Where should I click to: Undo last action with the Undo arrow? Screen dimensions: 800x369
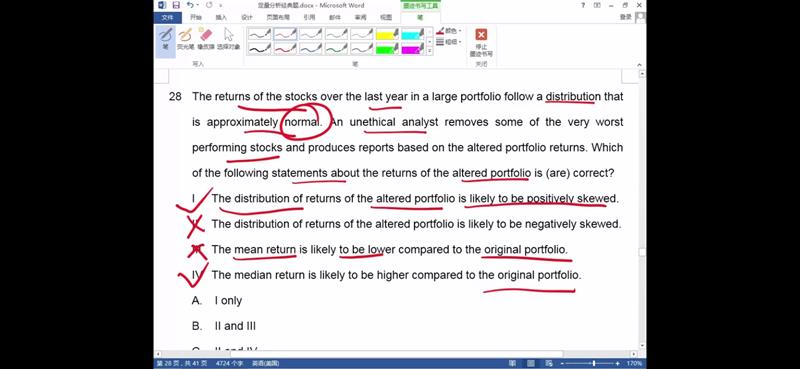[190, 5]
